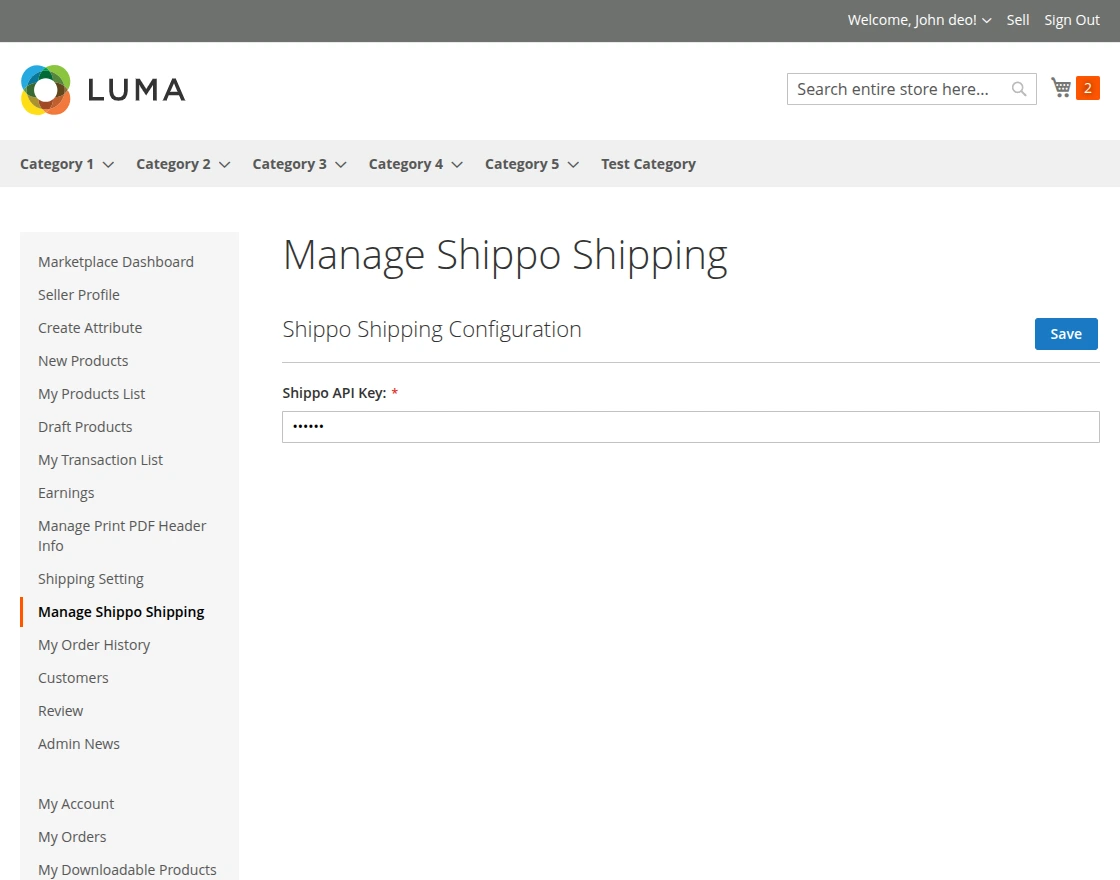The image size is (1120, 880).
Task: Open the Category 1 menu item
Action: coord(57,164)
